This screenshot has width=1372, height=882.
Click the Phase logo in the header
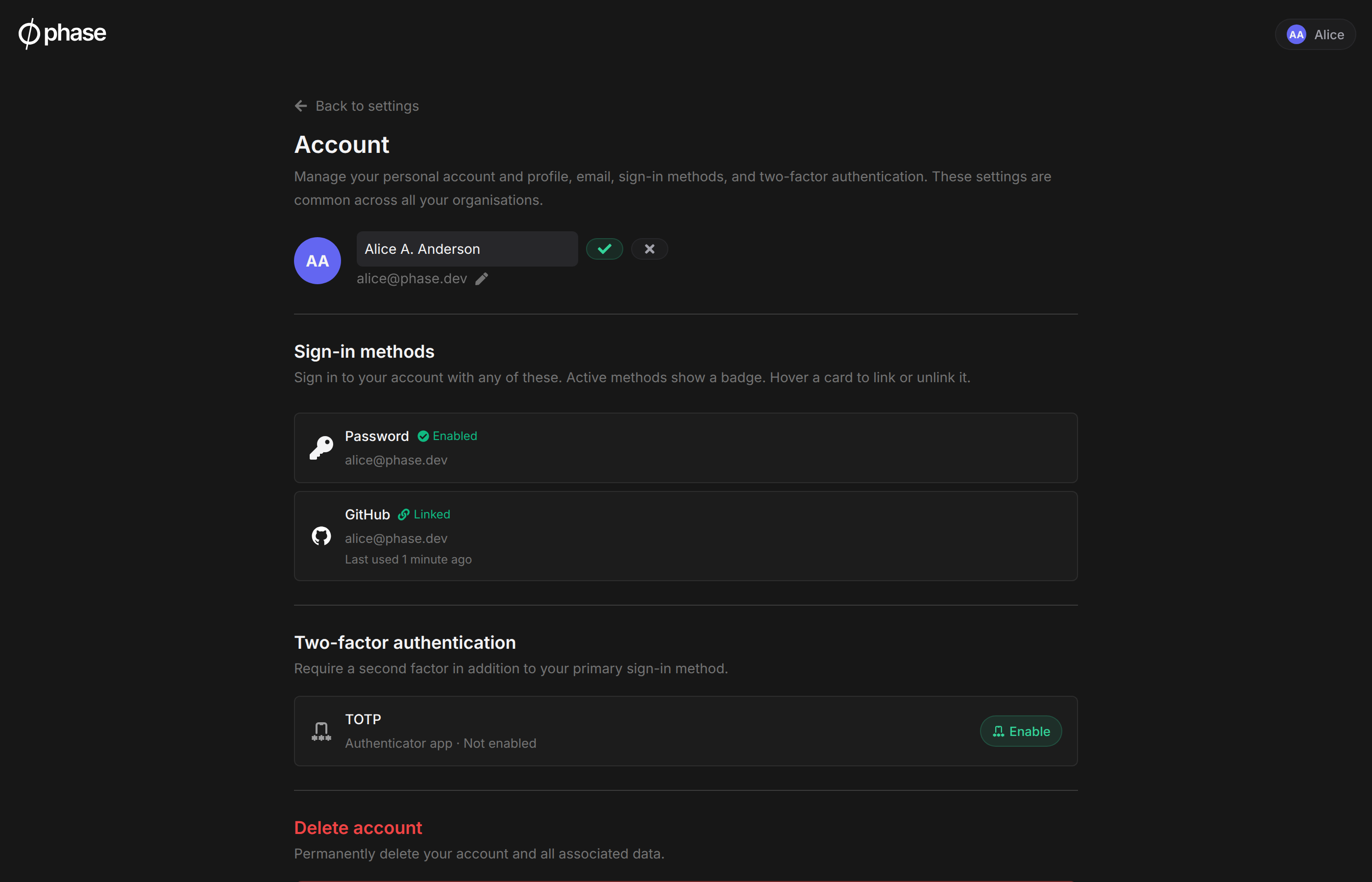62,34
